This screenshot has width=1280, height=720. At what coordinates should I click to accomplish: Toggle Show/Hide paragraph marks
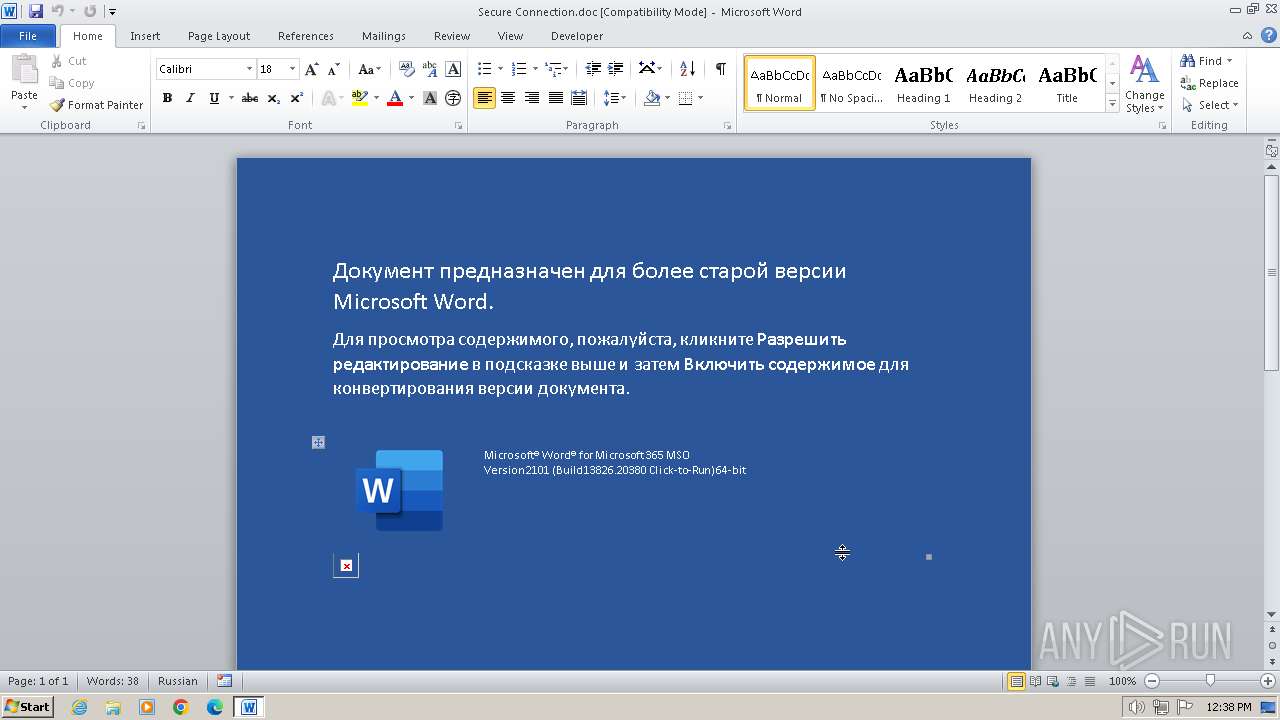(x=720, y=69)
